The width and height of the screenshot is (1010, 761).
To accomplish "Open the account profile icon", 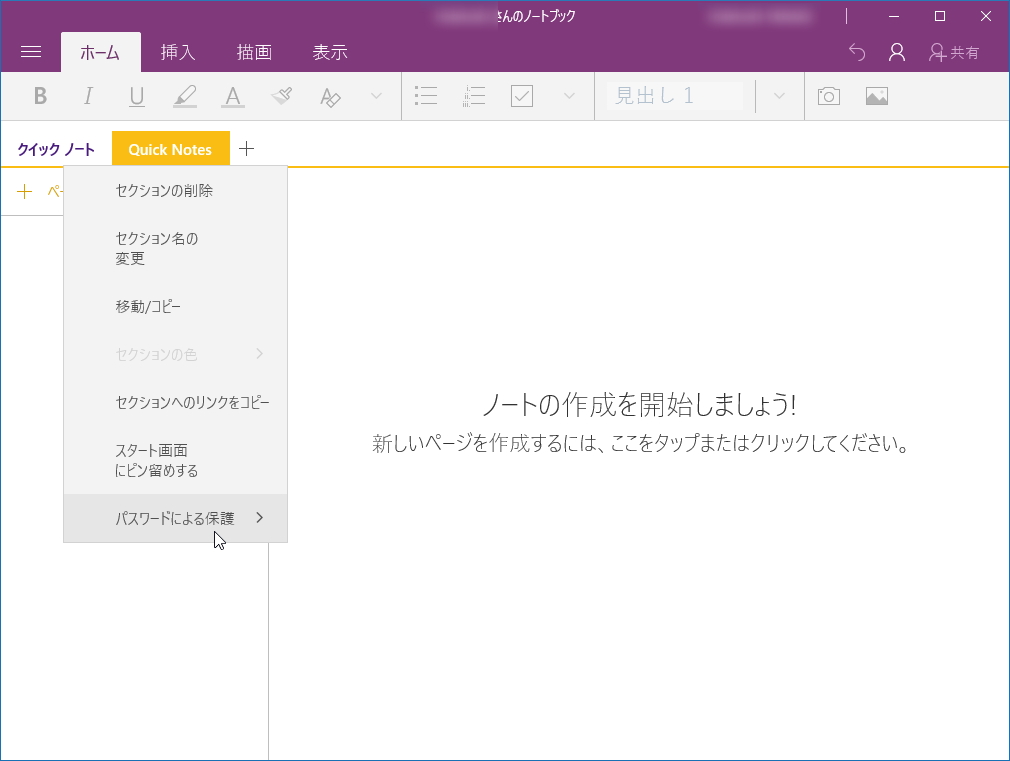I will click(896, 52).
